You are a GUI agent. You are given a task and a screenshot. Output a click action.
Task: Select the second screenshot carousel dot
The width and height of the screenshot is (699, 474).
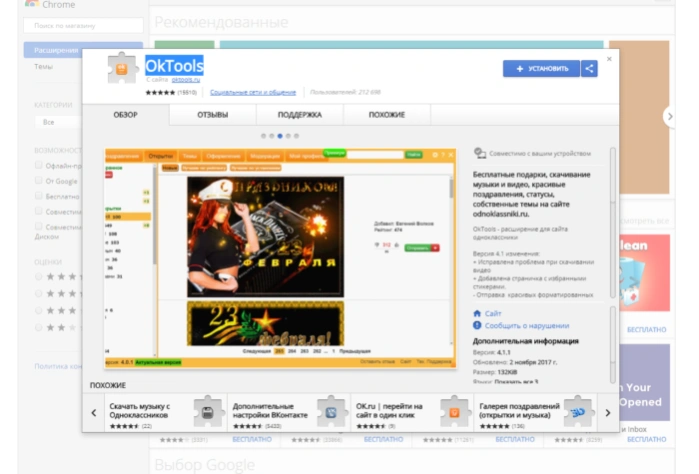coord(271,136)
